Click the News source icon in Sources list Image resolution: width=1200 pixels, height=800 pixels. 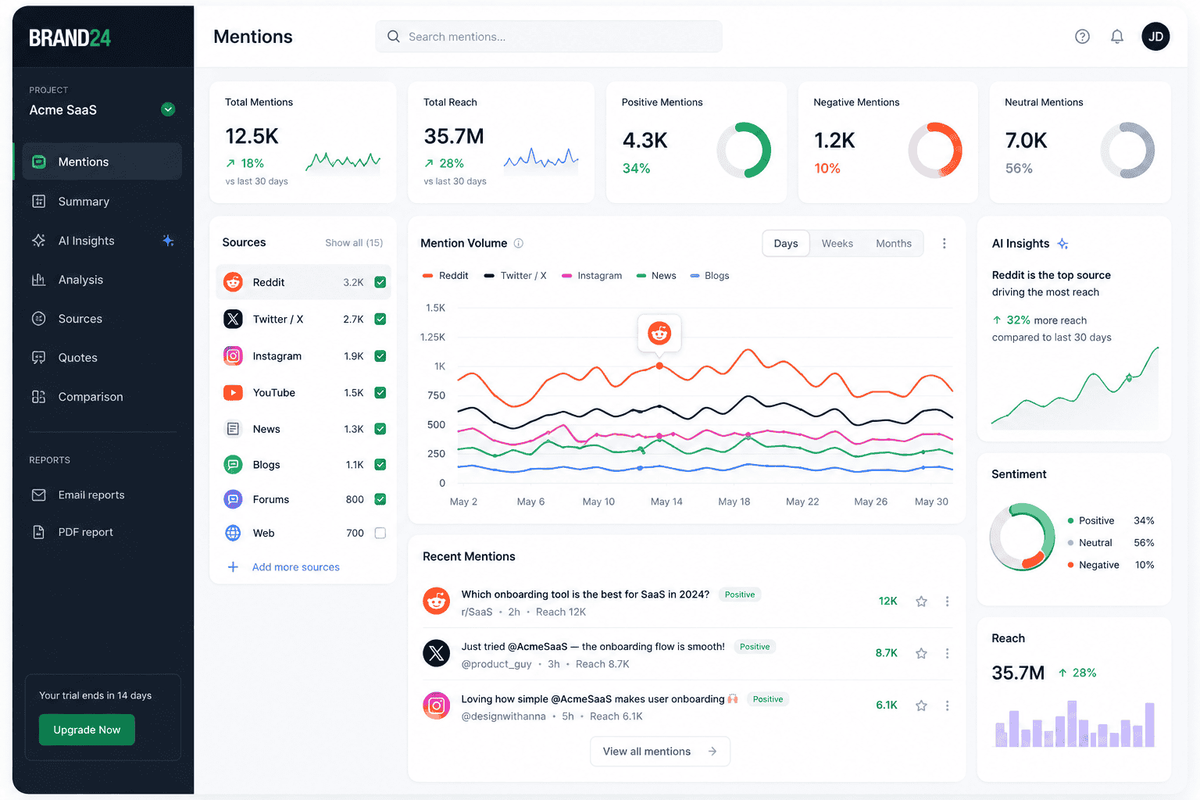(233, 429)
